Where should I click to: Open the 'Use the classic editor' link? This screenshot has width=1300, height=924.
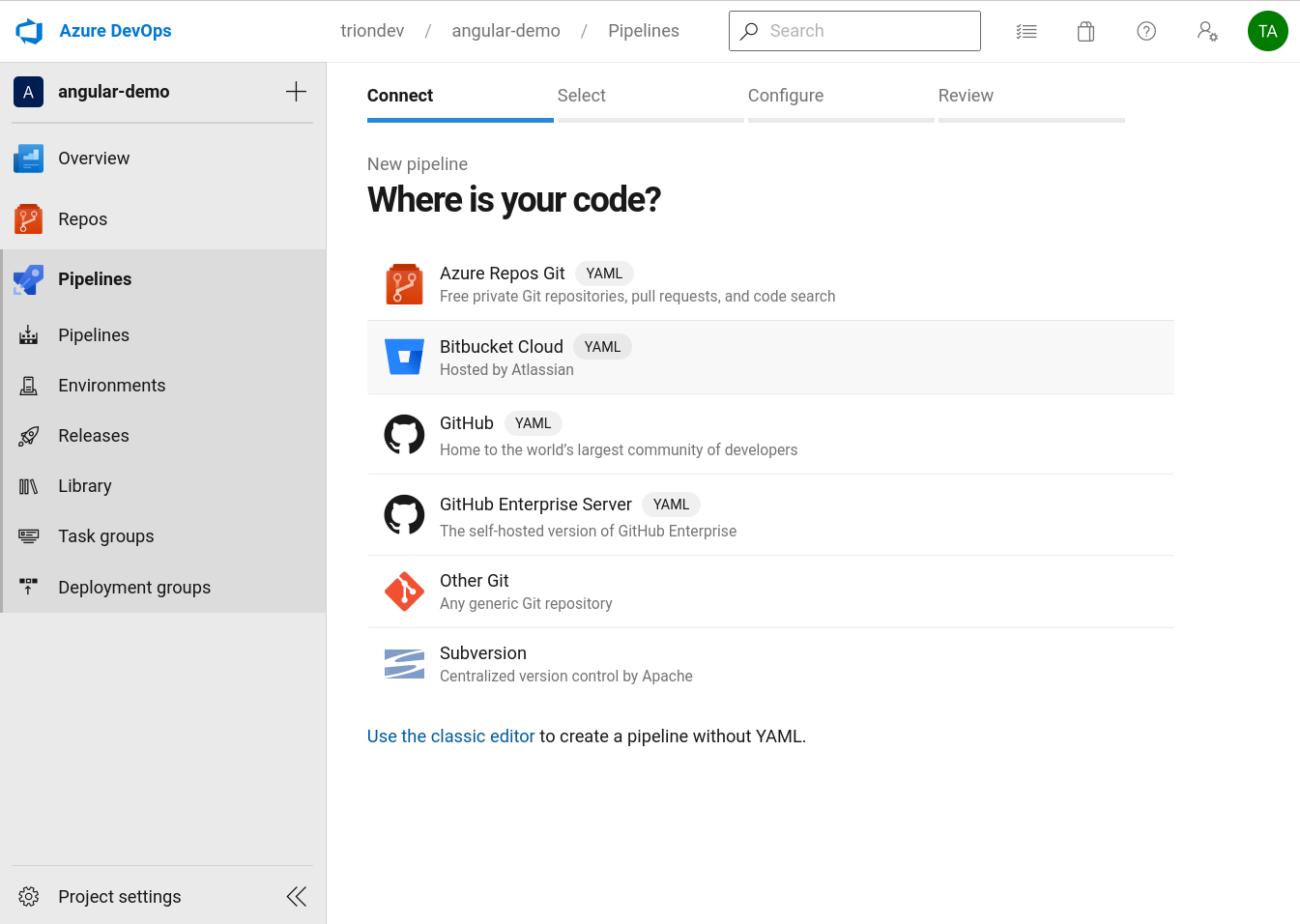click(450, 736)
